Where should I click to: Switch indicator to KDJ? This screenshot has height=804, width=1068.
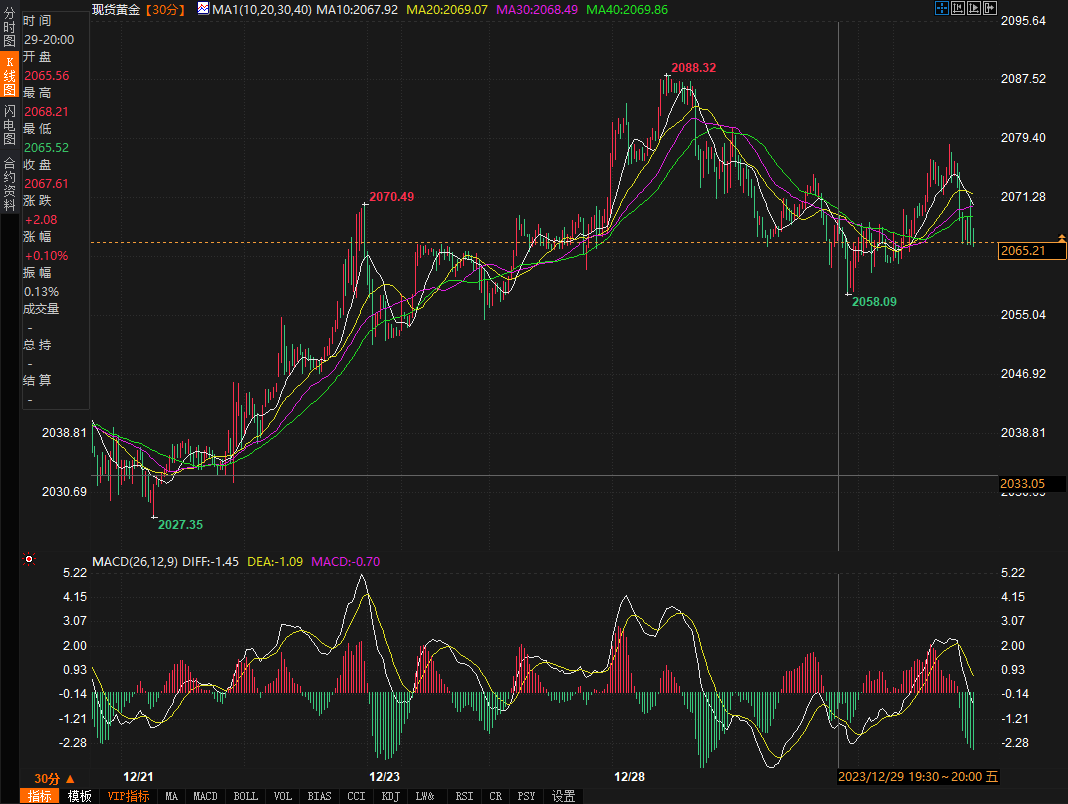tap(390, 796)
